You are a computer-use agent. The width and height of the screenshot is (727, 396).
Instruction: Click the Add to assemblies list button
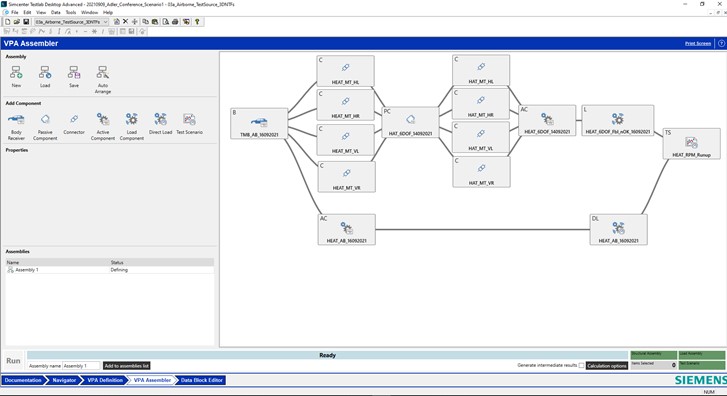click(127, 366)
